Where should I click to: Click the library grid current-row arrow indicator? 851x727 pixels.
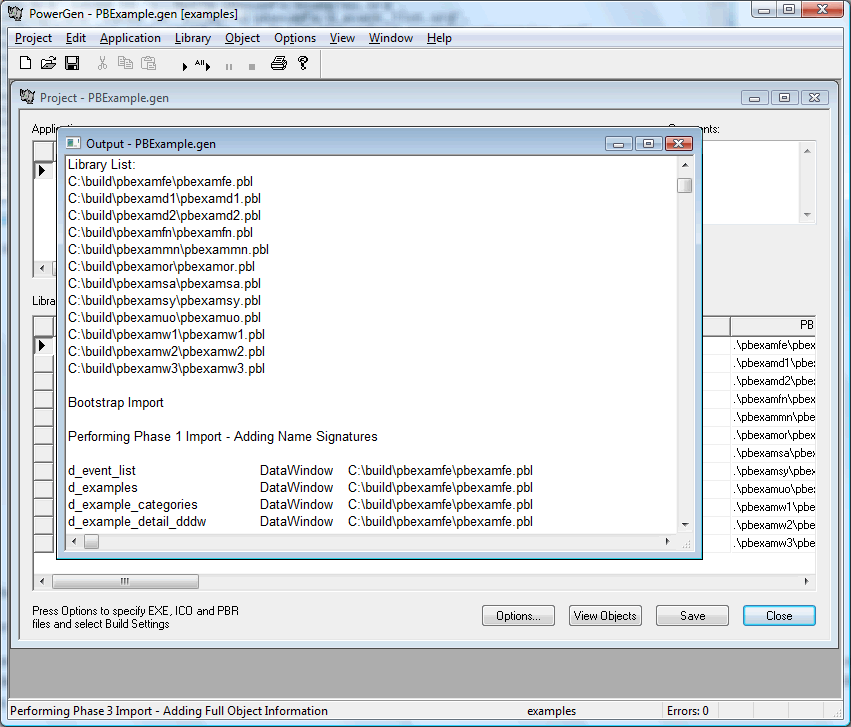tap(42, 345)
